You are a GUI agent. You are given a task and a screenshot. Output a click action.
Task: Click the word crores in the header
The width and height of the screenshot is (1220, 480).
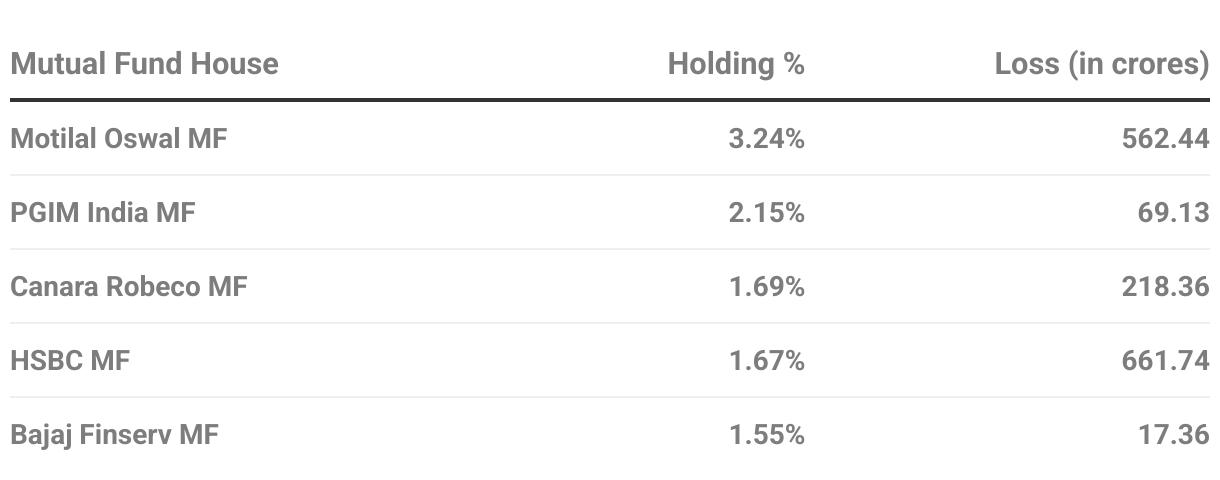pyautogui.click(x=1158, y=64)
